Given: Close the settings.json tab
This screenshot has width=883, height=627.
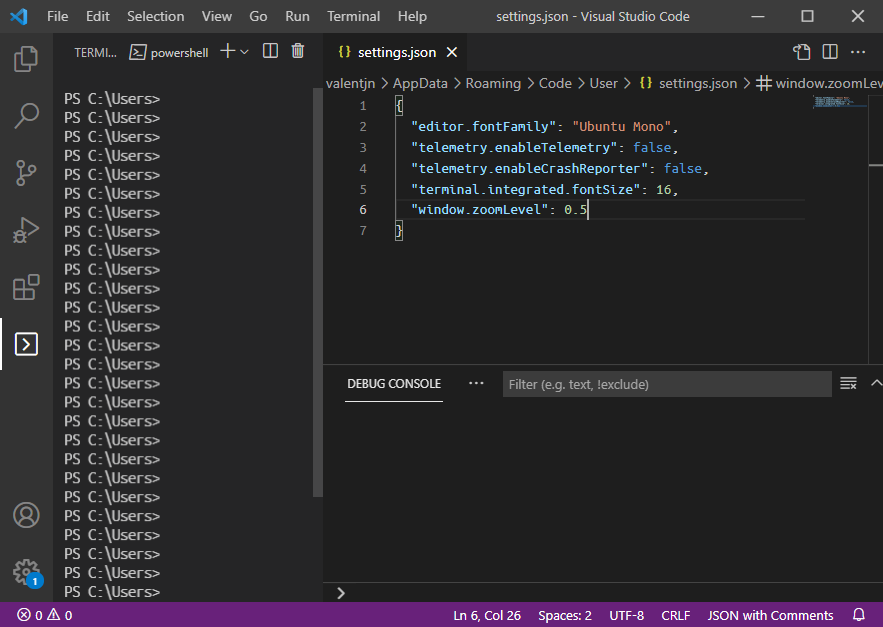Looking at the screenshot, I should [x=452, y=52].
